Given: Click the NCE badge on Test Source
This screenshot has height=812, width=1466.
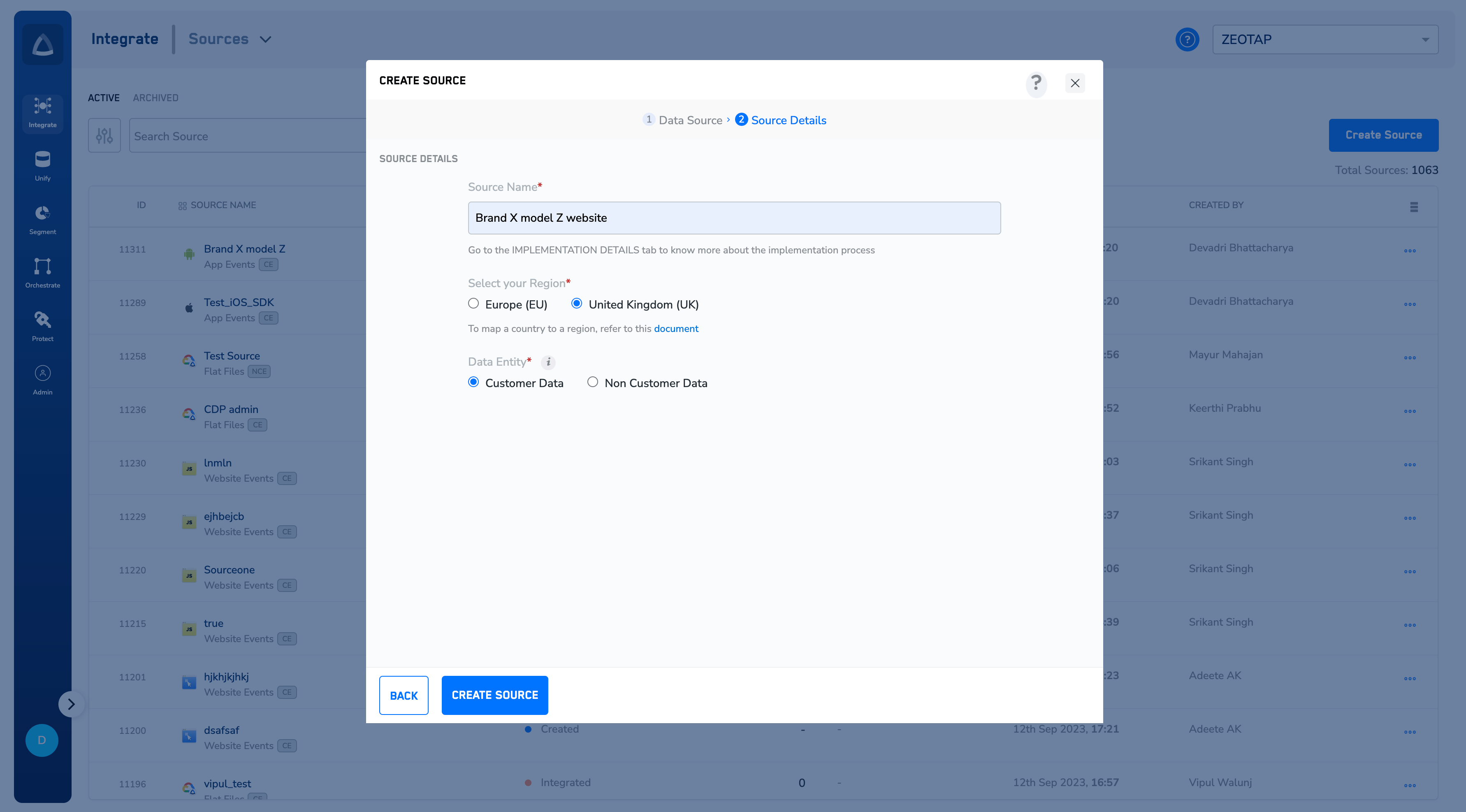Looking at the screenshot, I should [x=259, y=371].
